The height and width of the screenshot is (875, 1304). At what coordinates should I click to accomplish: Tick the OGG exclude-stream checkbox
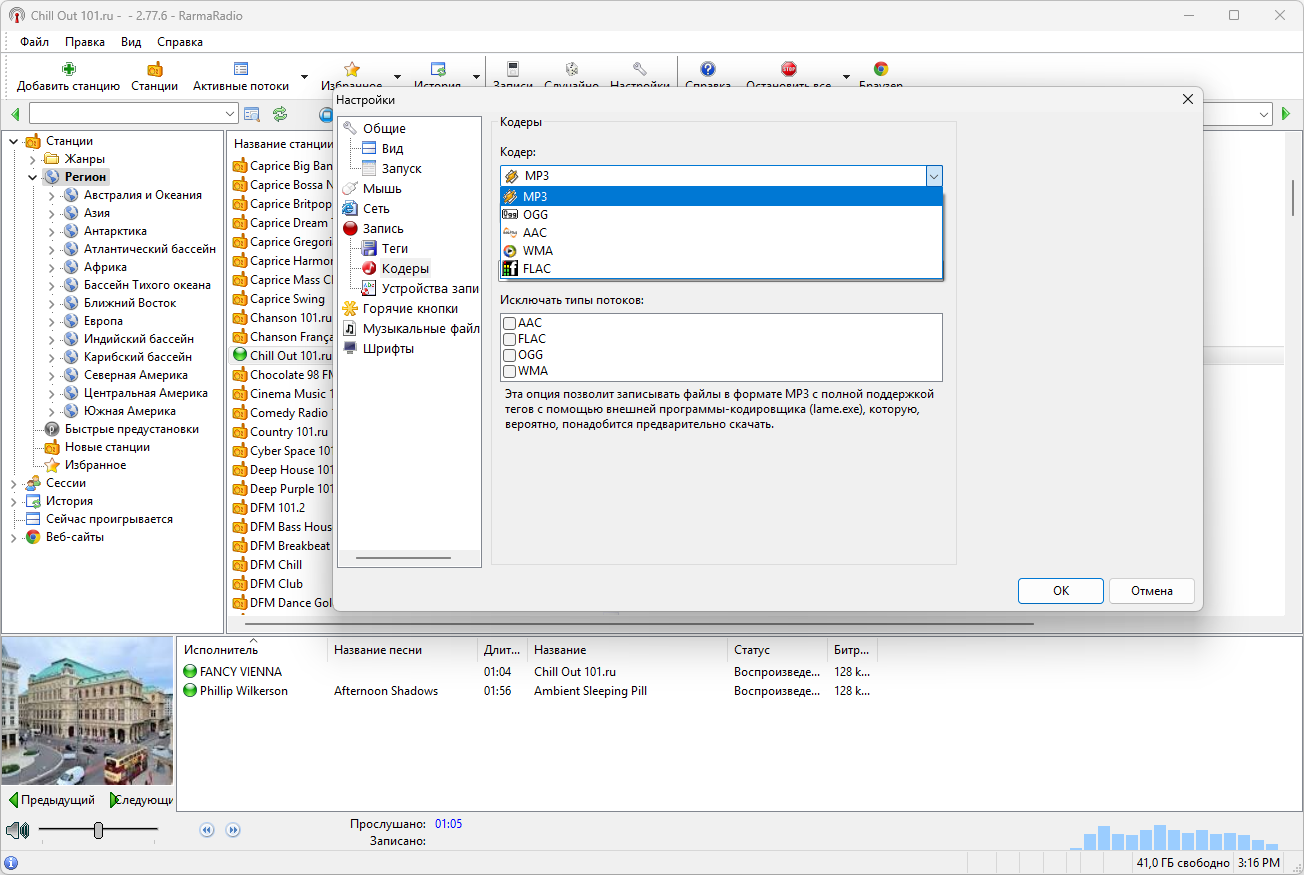coord(510,355)
